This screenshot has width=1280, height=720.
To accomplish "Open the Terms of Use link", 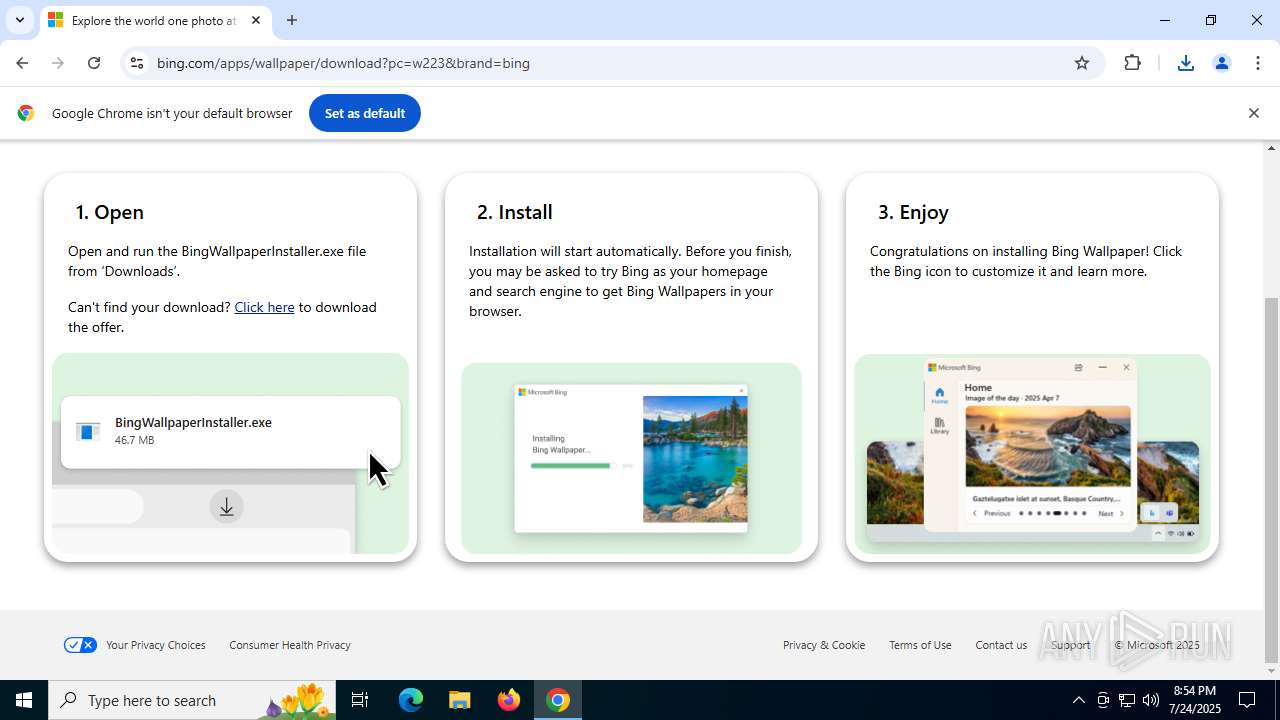I will 920,645.
